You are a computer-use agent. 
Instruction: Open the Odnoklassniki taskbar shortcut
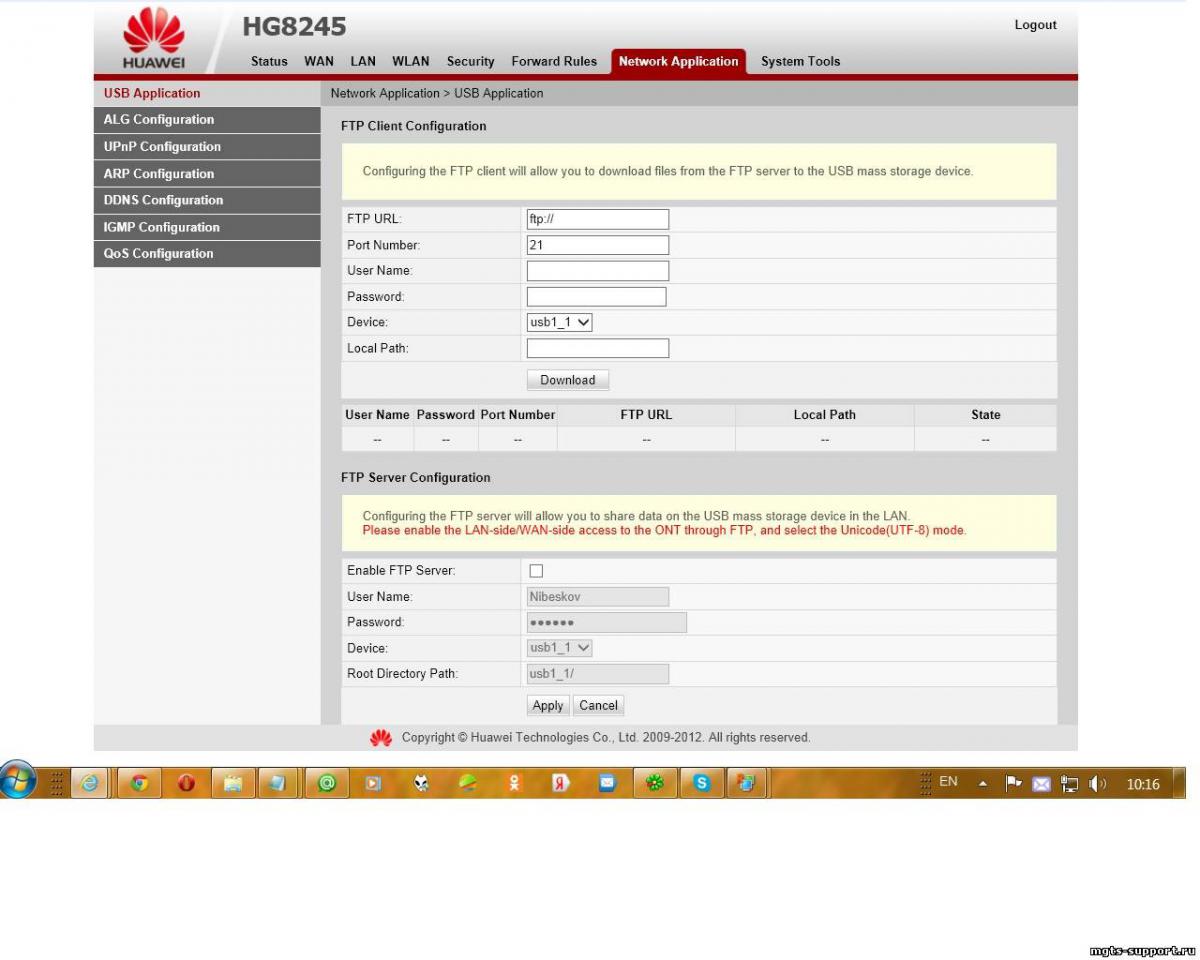514,784
